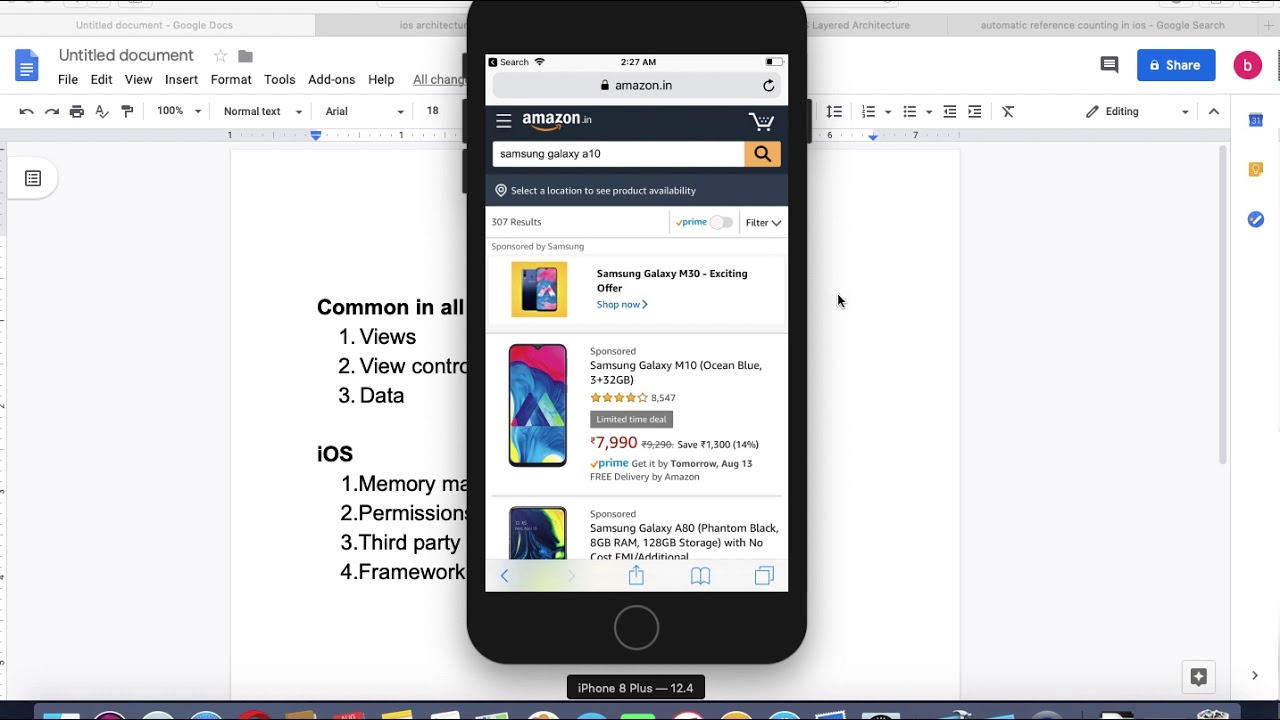This screenshot has width=1280, height=720.
Task: Open the Tools menu
Action: pyautogui.click(x=280, y=80)
